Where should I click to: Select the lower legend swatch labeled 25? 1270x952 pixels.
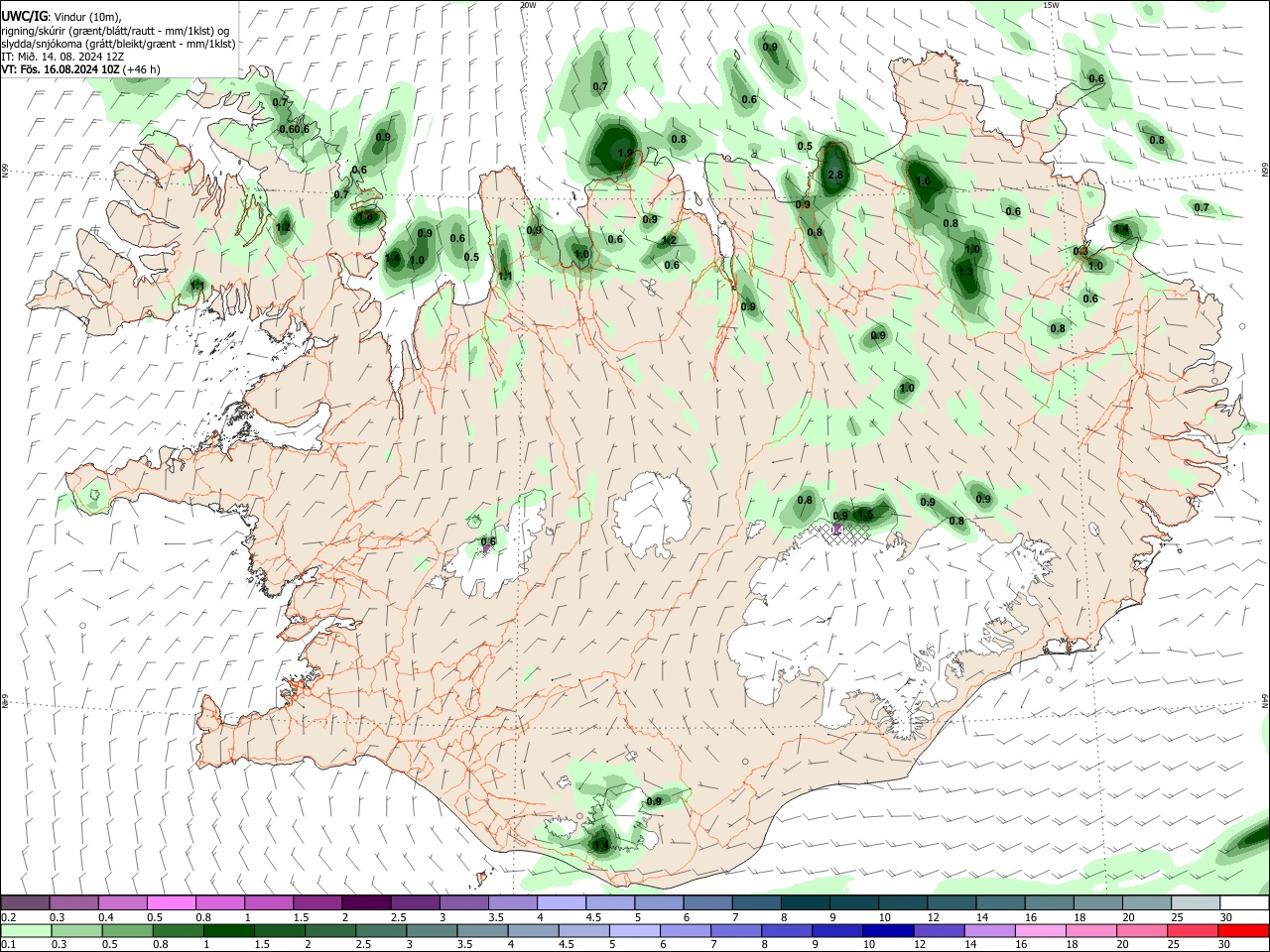click(1193, 930)
